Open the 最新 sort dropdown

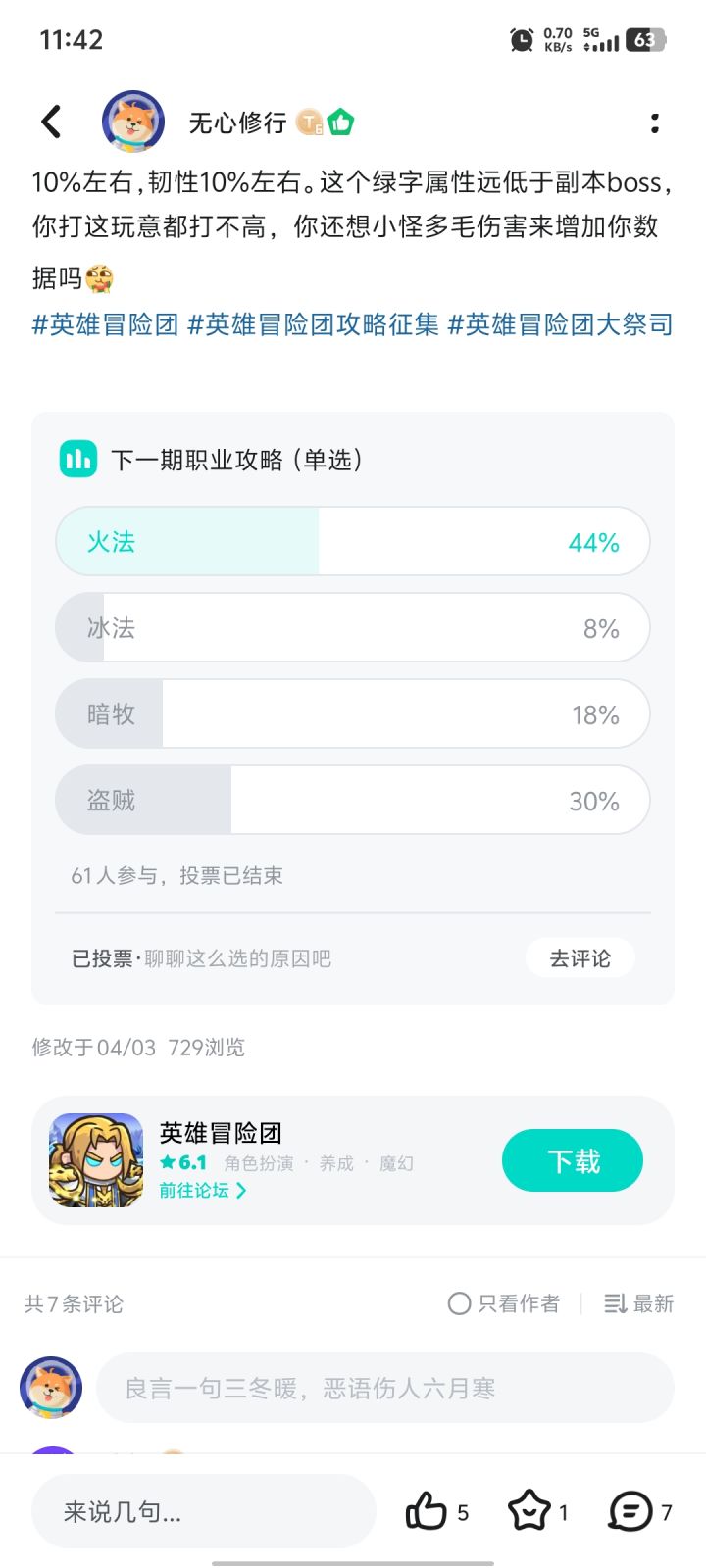pos(639,1303)
